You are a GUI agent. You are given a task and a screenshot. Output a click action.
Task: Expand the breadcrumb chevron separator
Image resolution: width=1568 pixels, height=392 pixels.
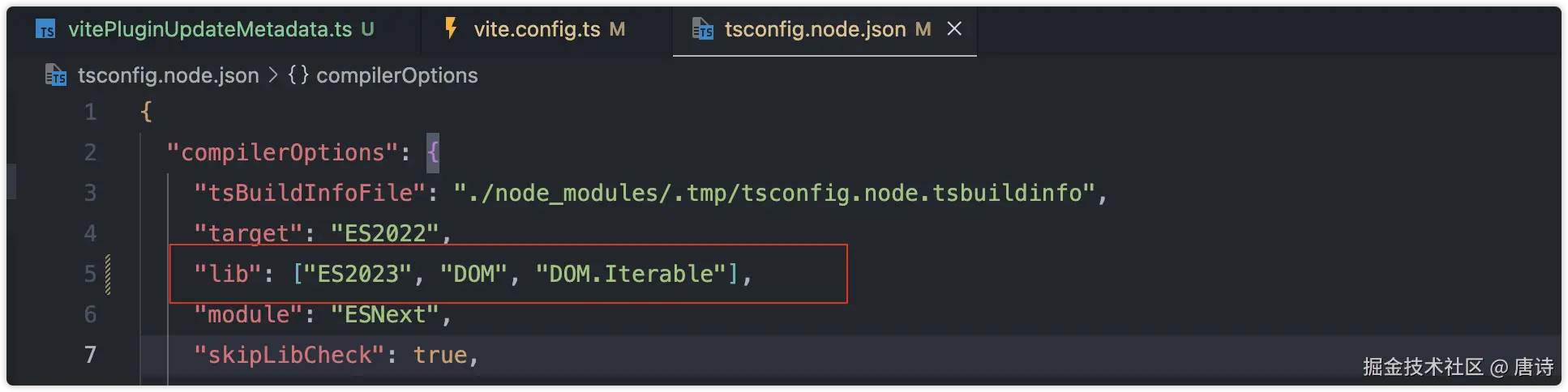(273, 75)
